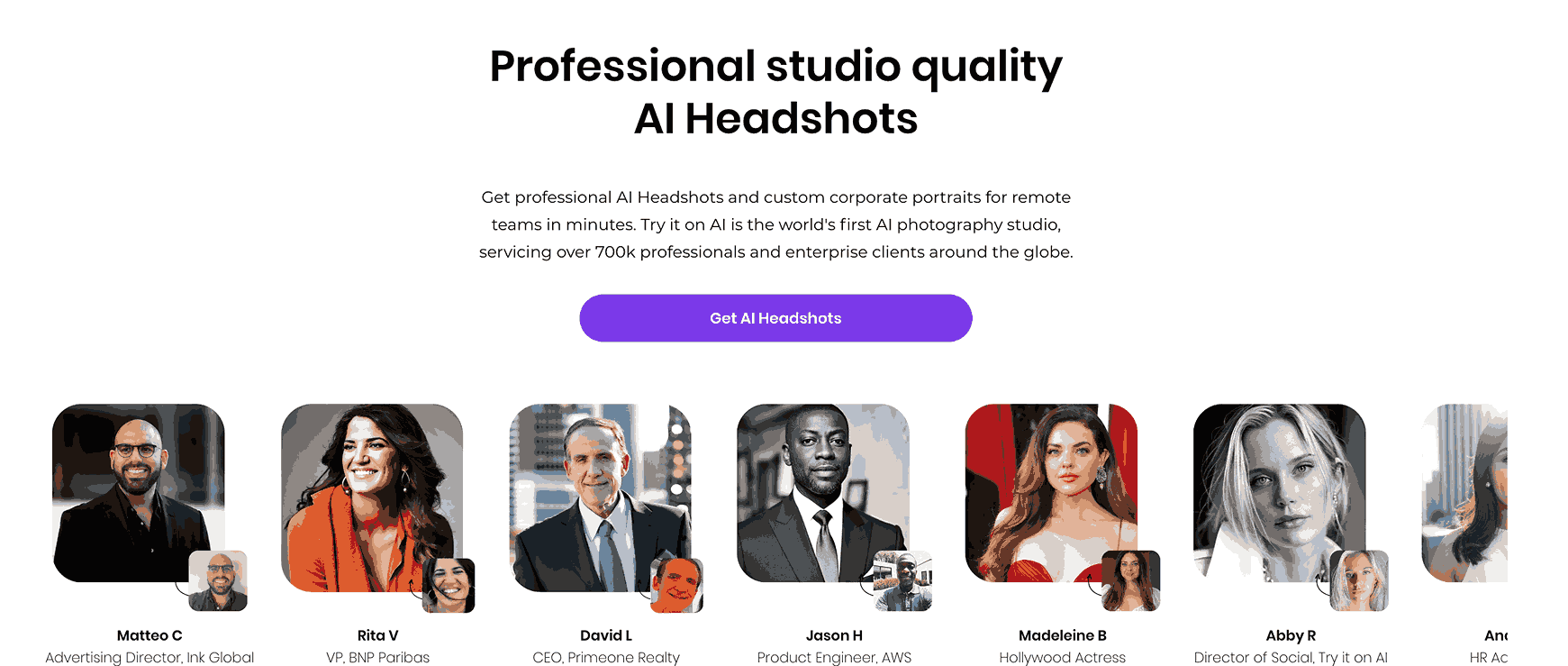Click the Get AI Headshots button
Viewport: 1568px width, 666px height.
(775, 318)
